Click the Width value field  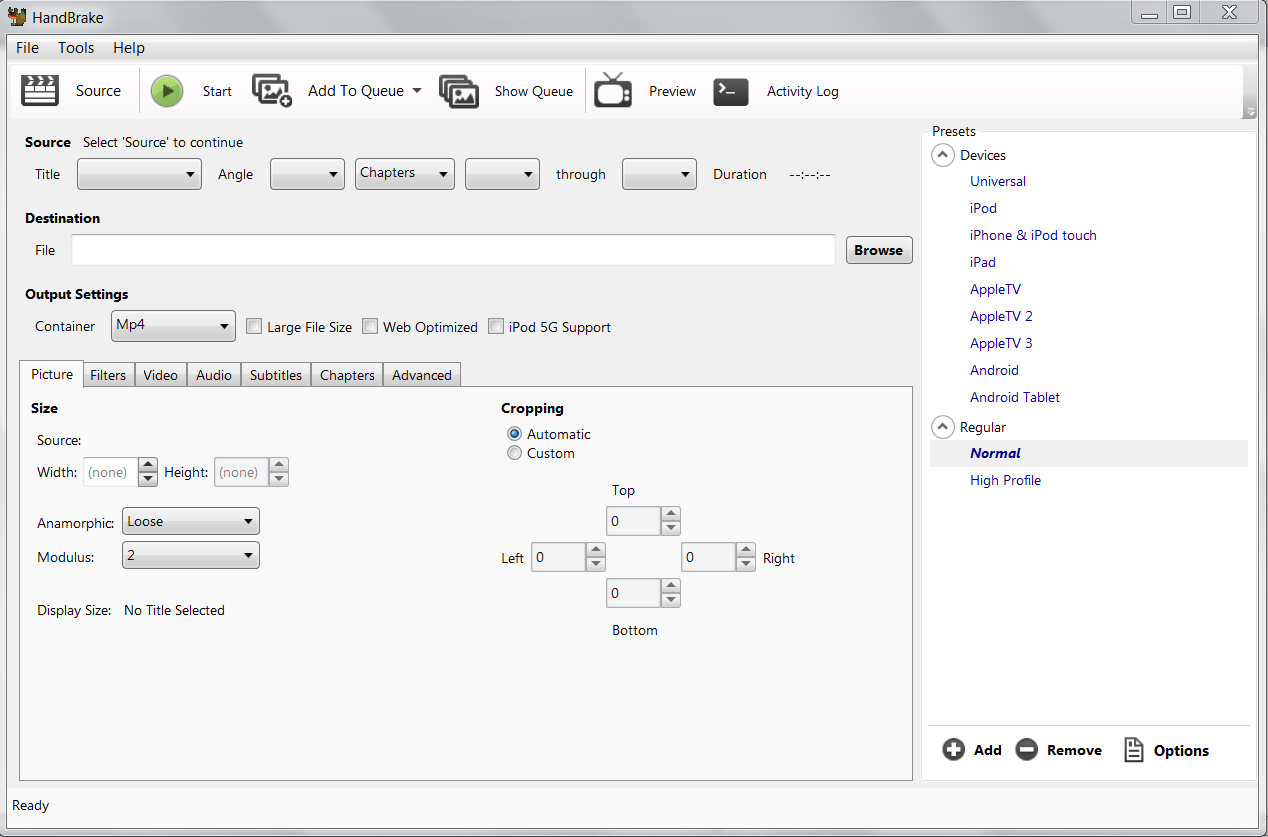(110, 472)
